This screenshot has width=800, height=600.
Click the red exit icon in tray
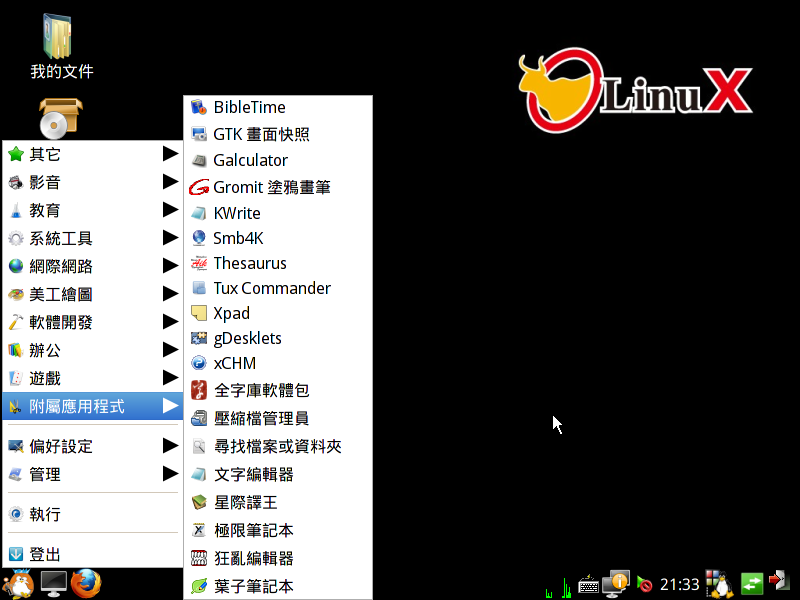click(x=779, y=582)
